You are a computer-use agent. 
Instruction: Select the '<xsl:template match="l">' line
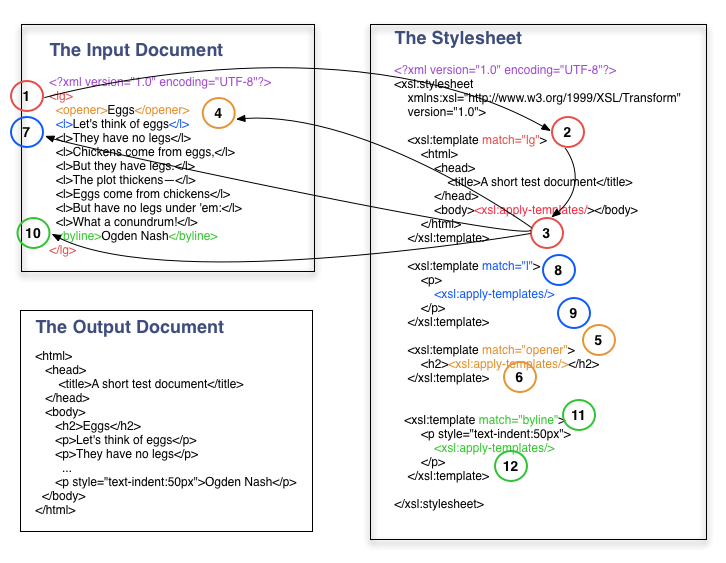point(474,266)
